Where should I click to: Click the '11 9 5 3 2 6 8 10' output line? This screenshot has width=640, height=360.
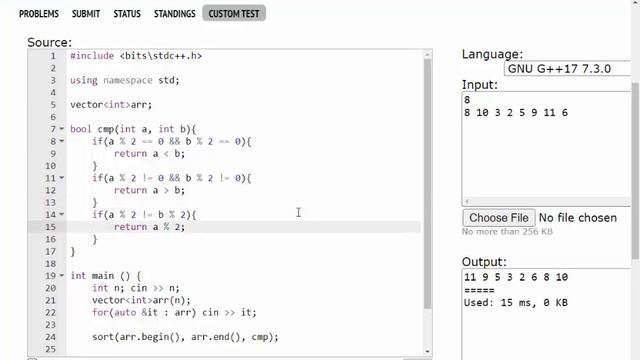pyautogui.click(x=516, y=277)
